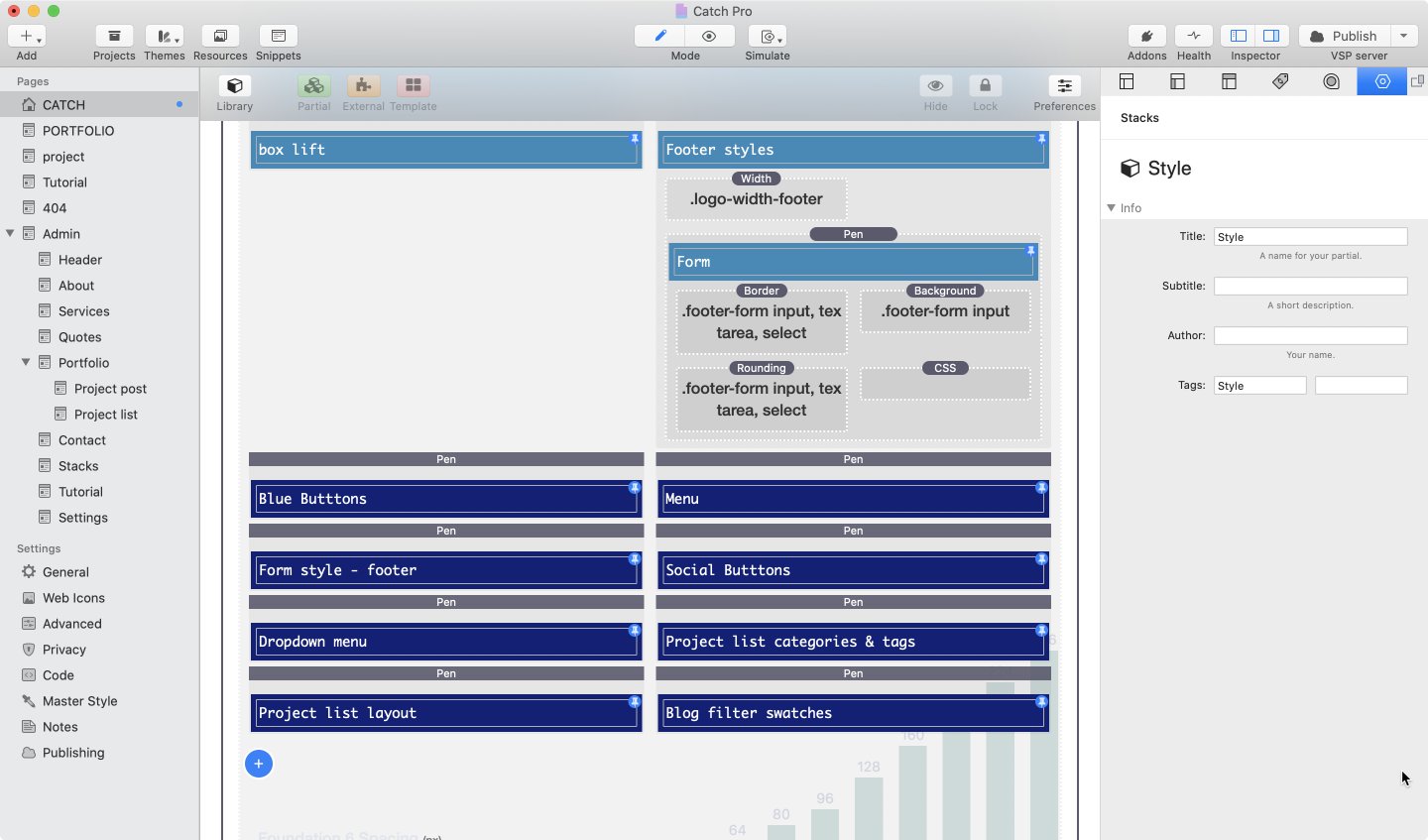Open the Themes browser
The image size is (1428, 840).
164,37
